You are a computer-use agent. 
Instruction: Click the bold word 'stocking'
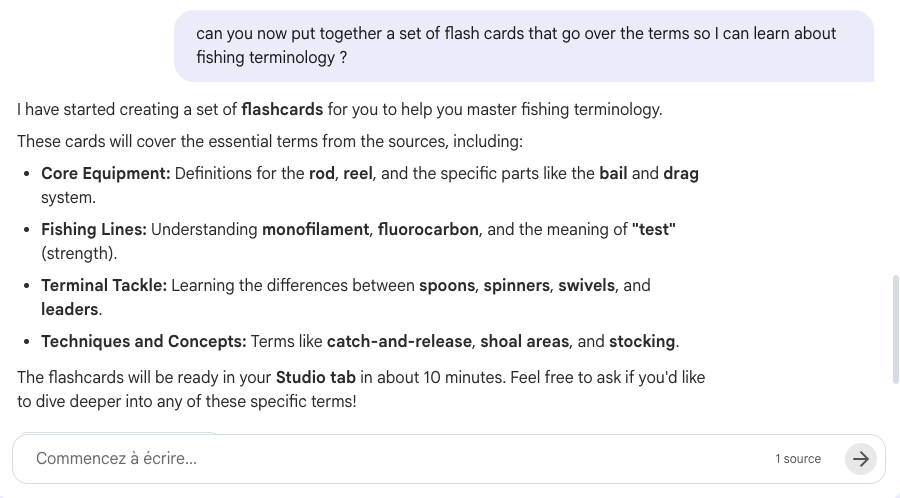(642, 341)
